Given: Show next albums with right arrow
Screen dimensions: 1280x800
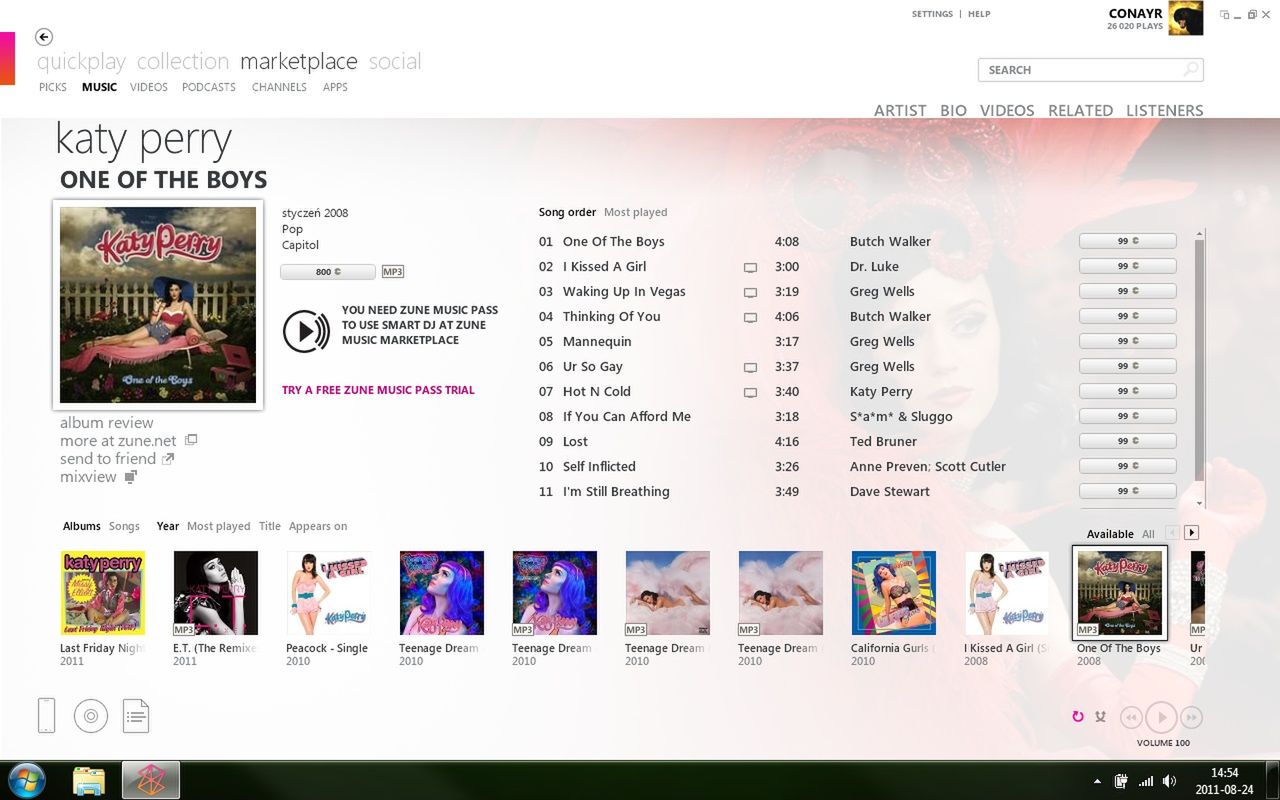Looking at the screenshot, I should pos(1191,533).
